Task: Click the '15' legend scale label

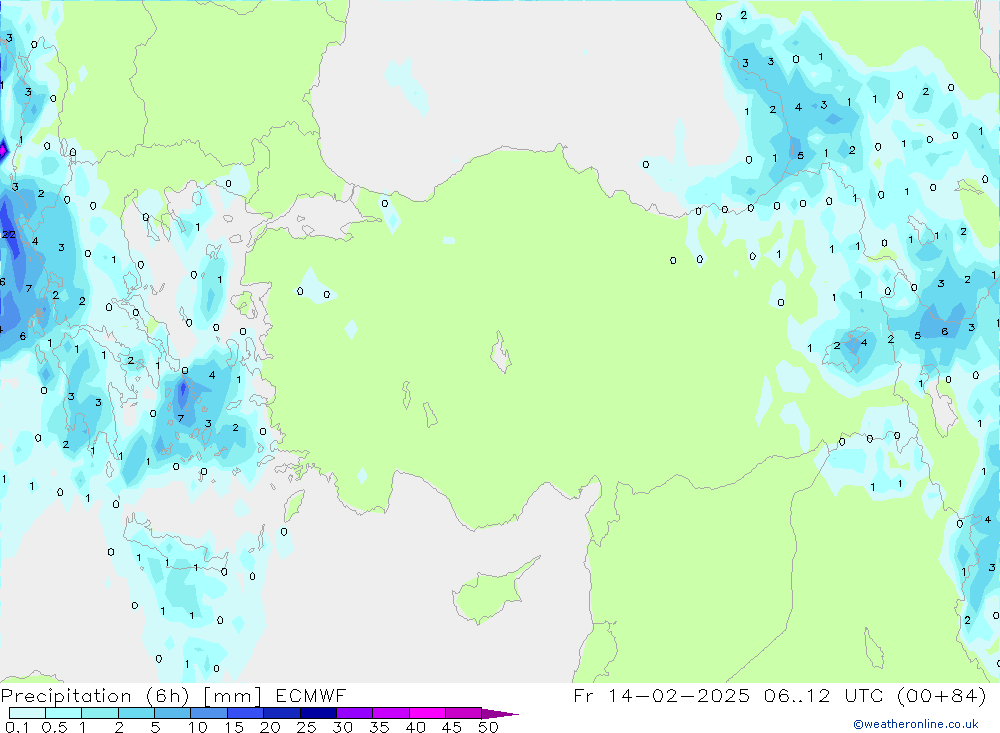Action: [234, 727]
